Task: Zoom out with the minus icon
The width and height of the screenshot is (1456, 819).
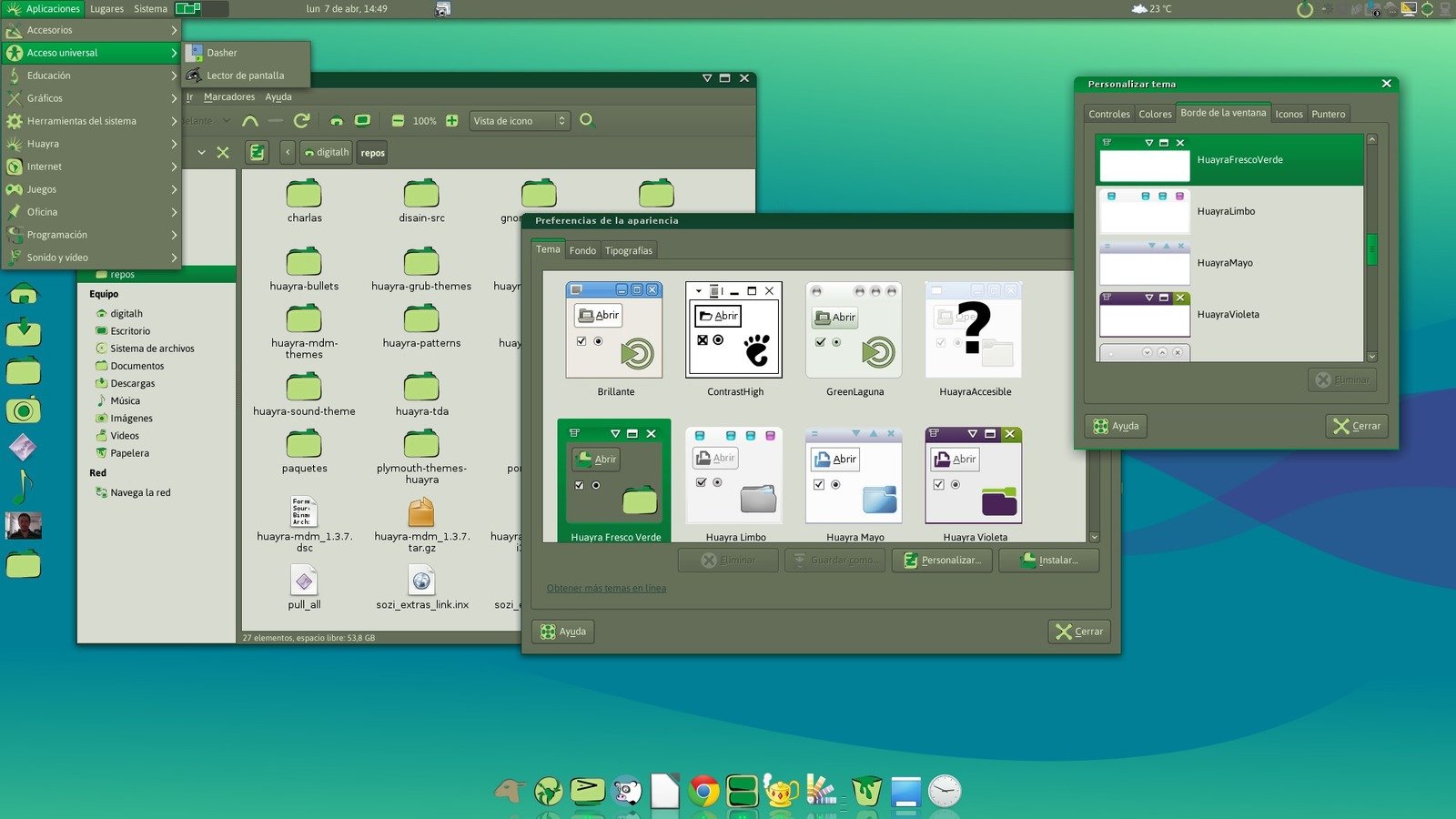Action: pyautogui.click(x=398, y=121)
